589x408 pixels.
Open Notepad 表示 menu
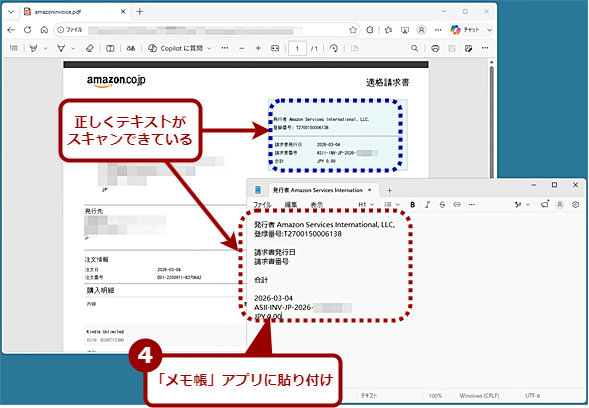point(317,204)
